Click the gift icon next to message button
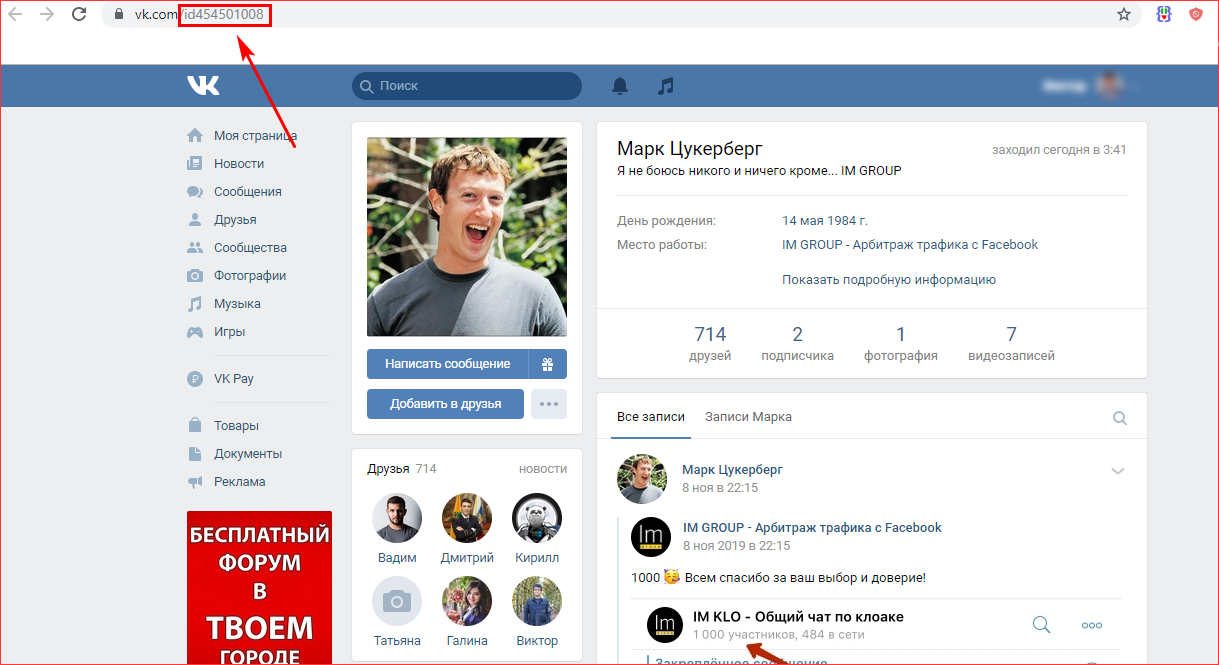The image size is (1219, 665). 548,364
